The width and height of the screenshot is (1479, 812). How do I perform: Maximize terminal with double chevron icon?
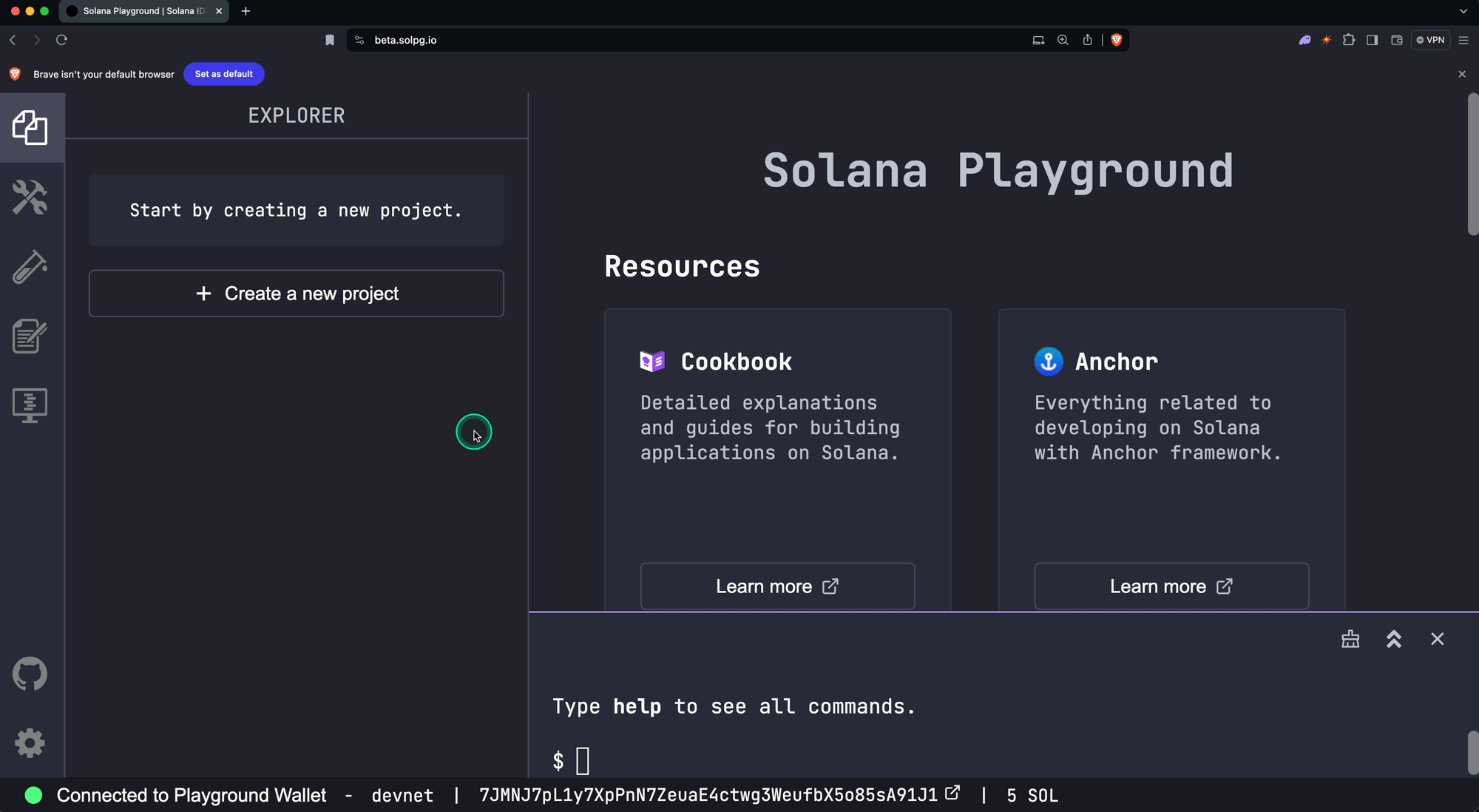coord(1394,639)
